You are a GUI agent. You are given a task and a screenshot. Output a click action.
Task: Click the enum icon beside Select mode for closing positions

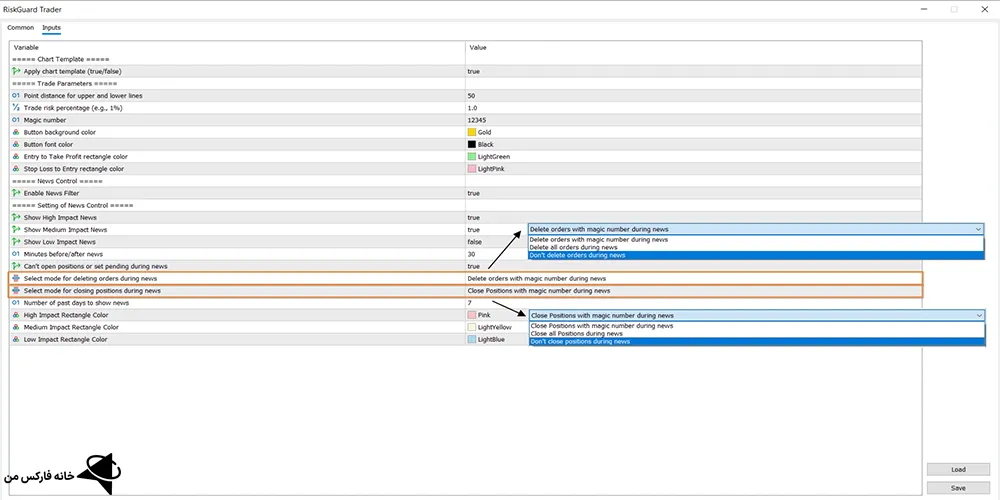[16, 291]
